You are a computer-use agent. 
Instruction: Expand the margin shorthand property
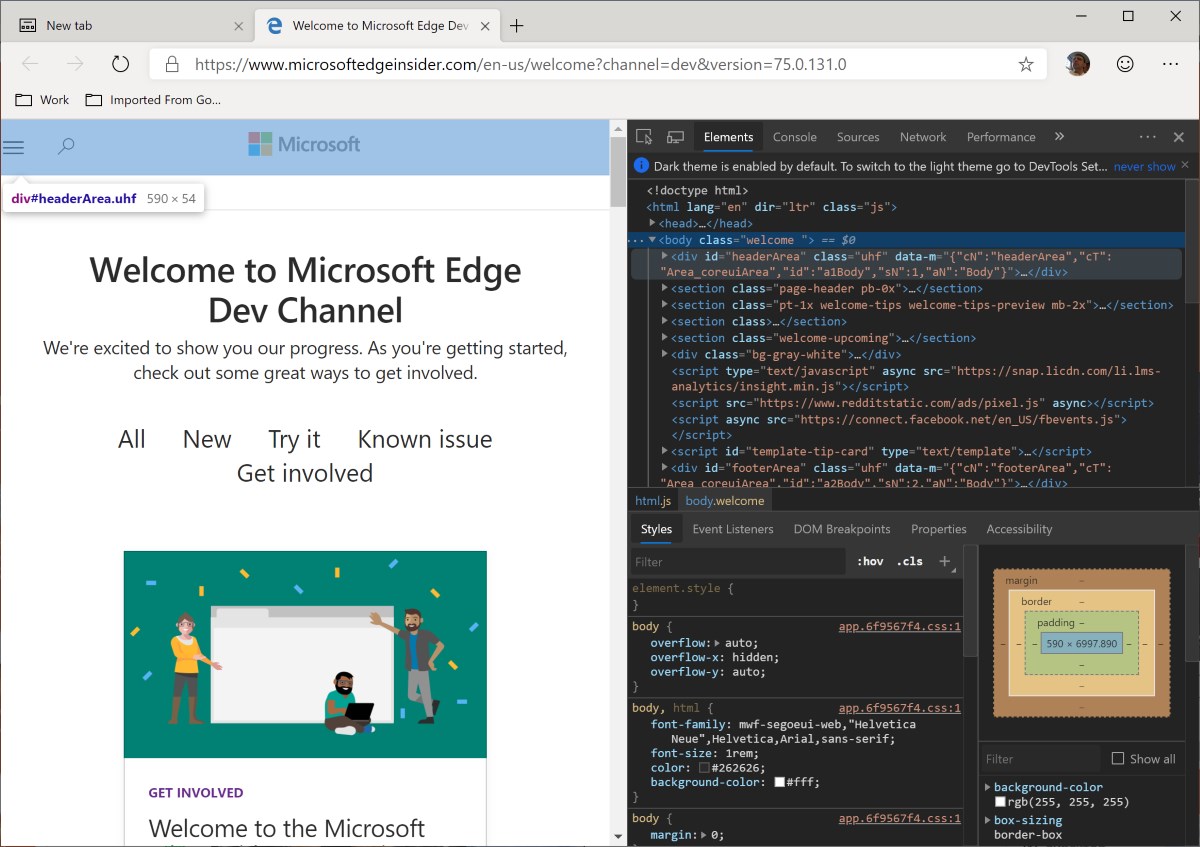click(703, 834)
